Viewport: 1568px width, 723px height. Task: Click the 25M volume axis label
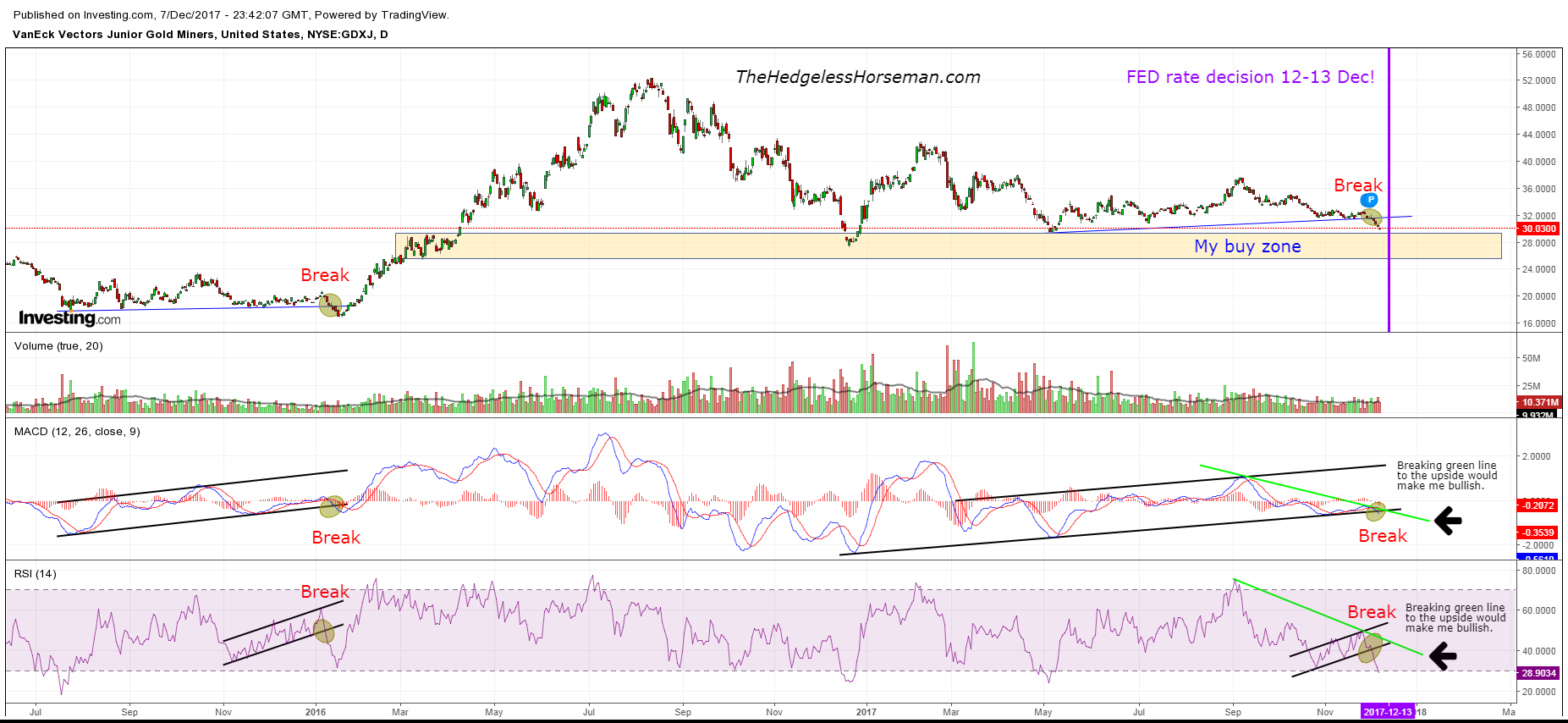pyautogui.click(x=1531, y=386)
